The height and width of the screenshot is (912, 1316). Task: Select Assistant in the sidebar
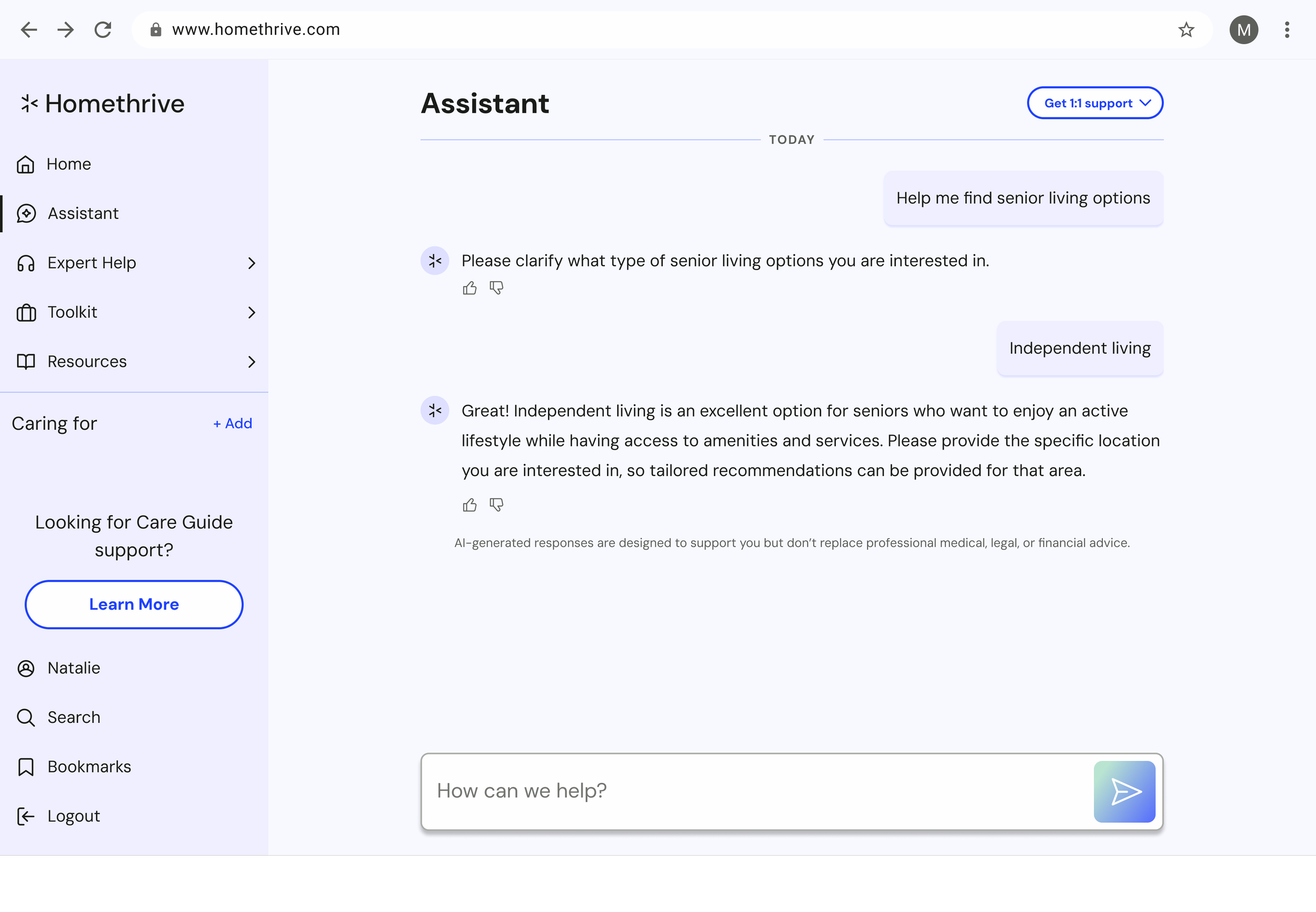83,213
